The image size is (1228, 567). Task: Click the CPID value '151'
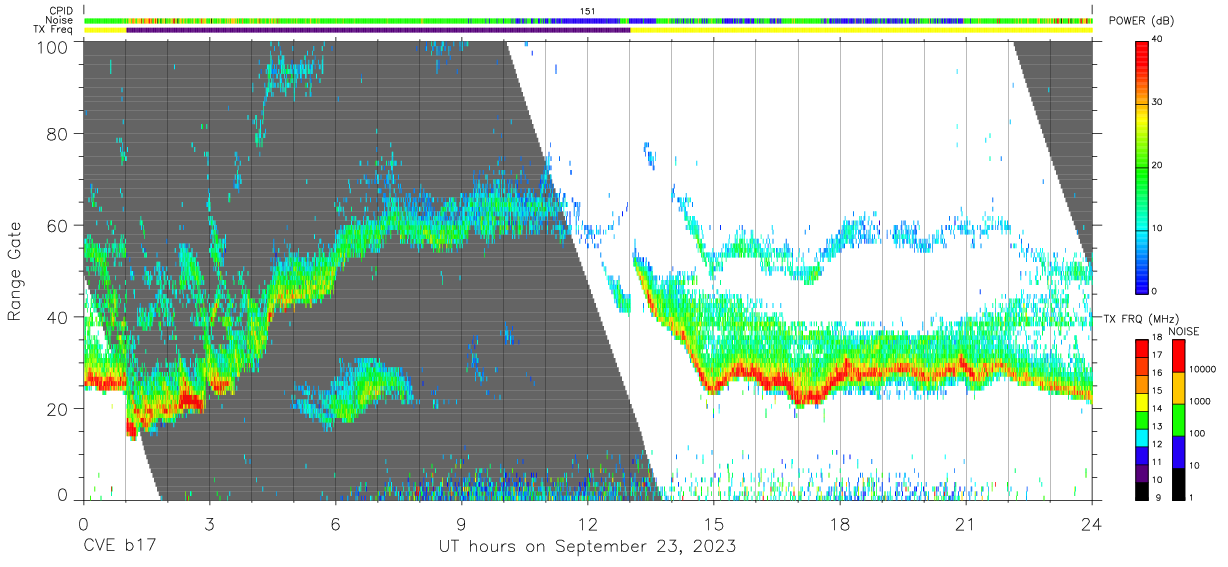[x=588, y=11]
